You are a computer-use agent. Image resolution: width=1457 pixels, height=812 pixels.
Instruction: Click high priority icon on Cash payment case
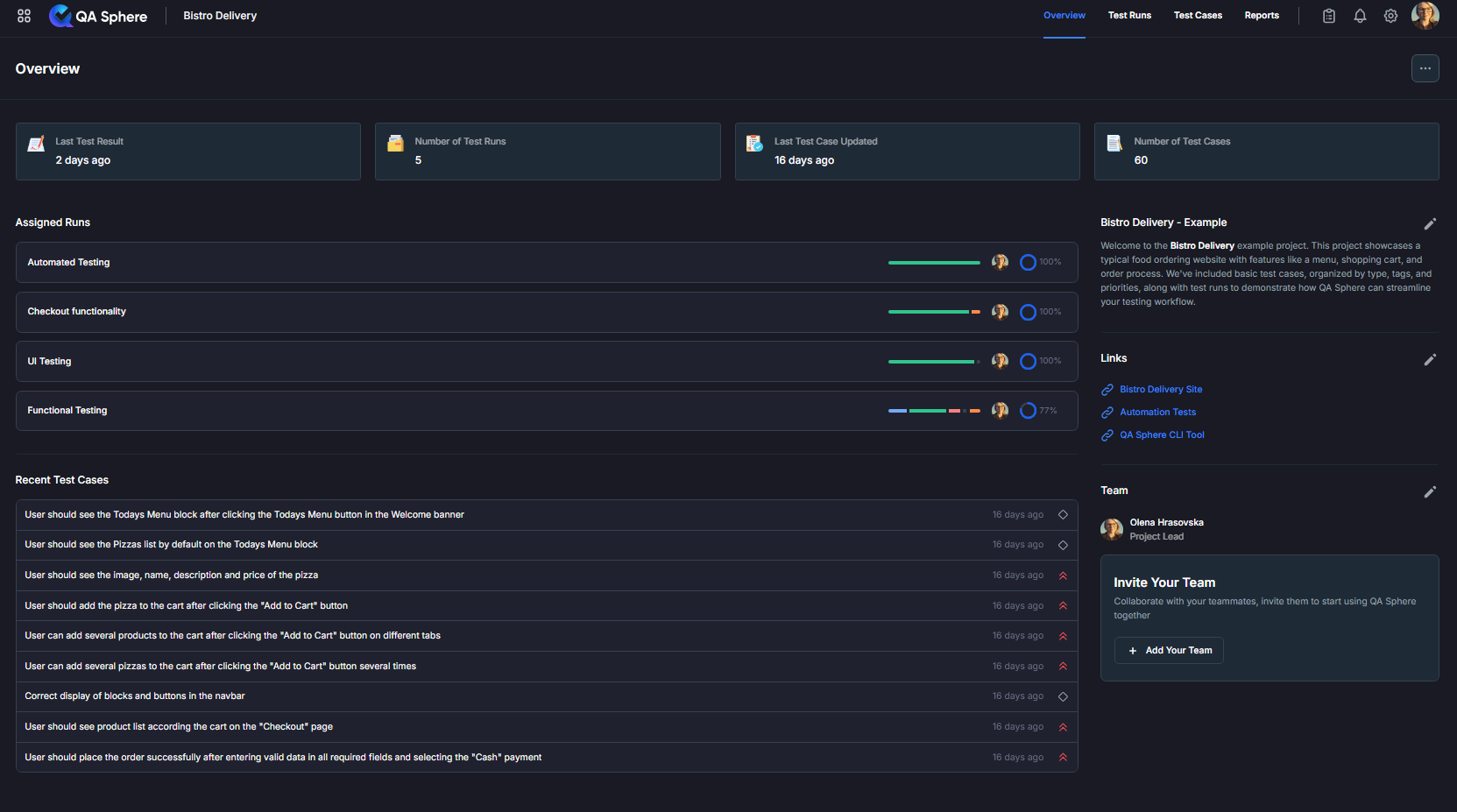1063,758
